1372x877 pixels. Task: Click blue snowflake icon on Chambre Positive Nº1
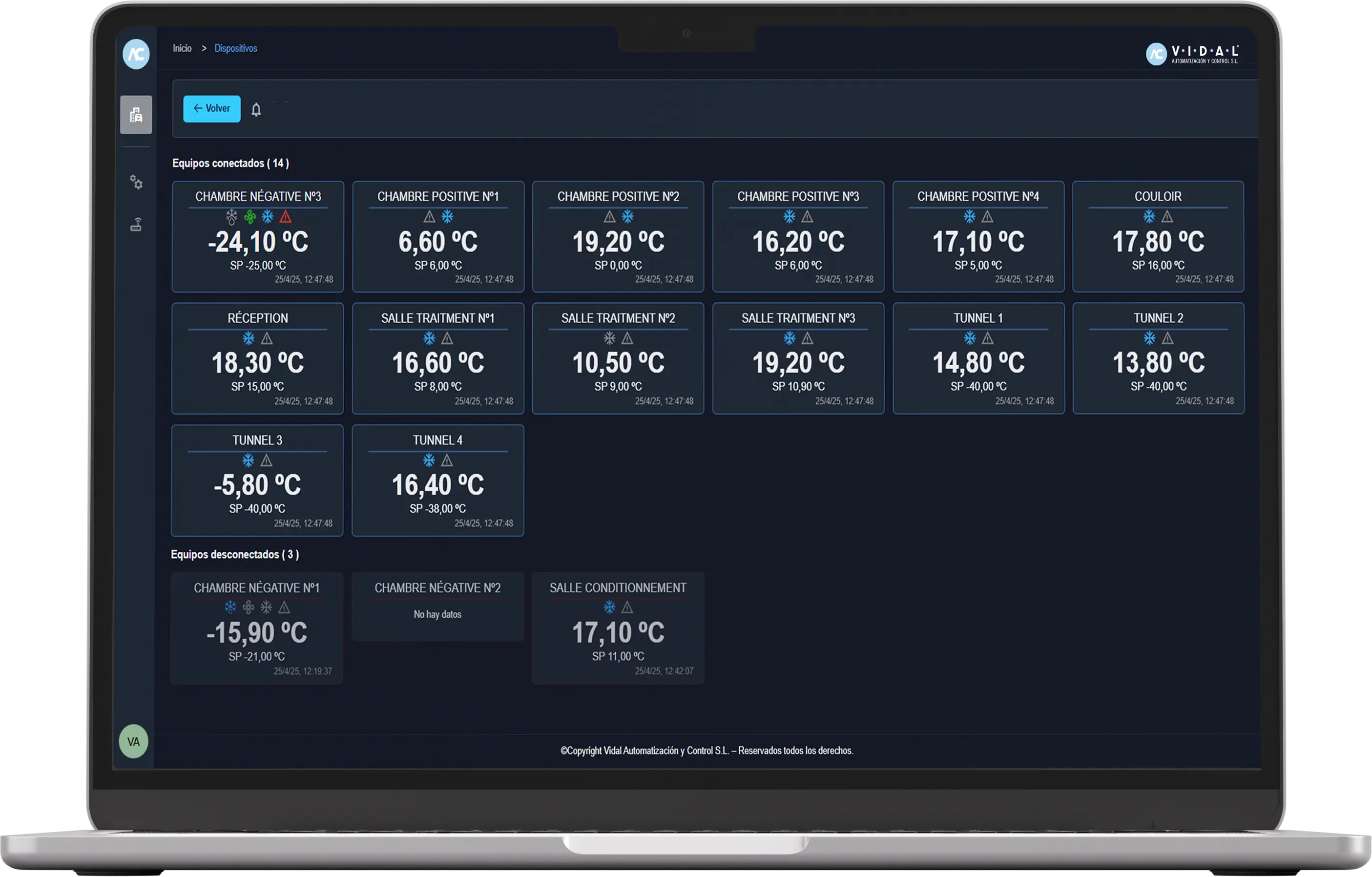pyautogui.click(x=447, y=216)
